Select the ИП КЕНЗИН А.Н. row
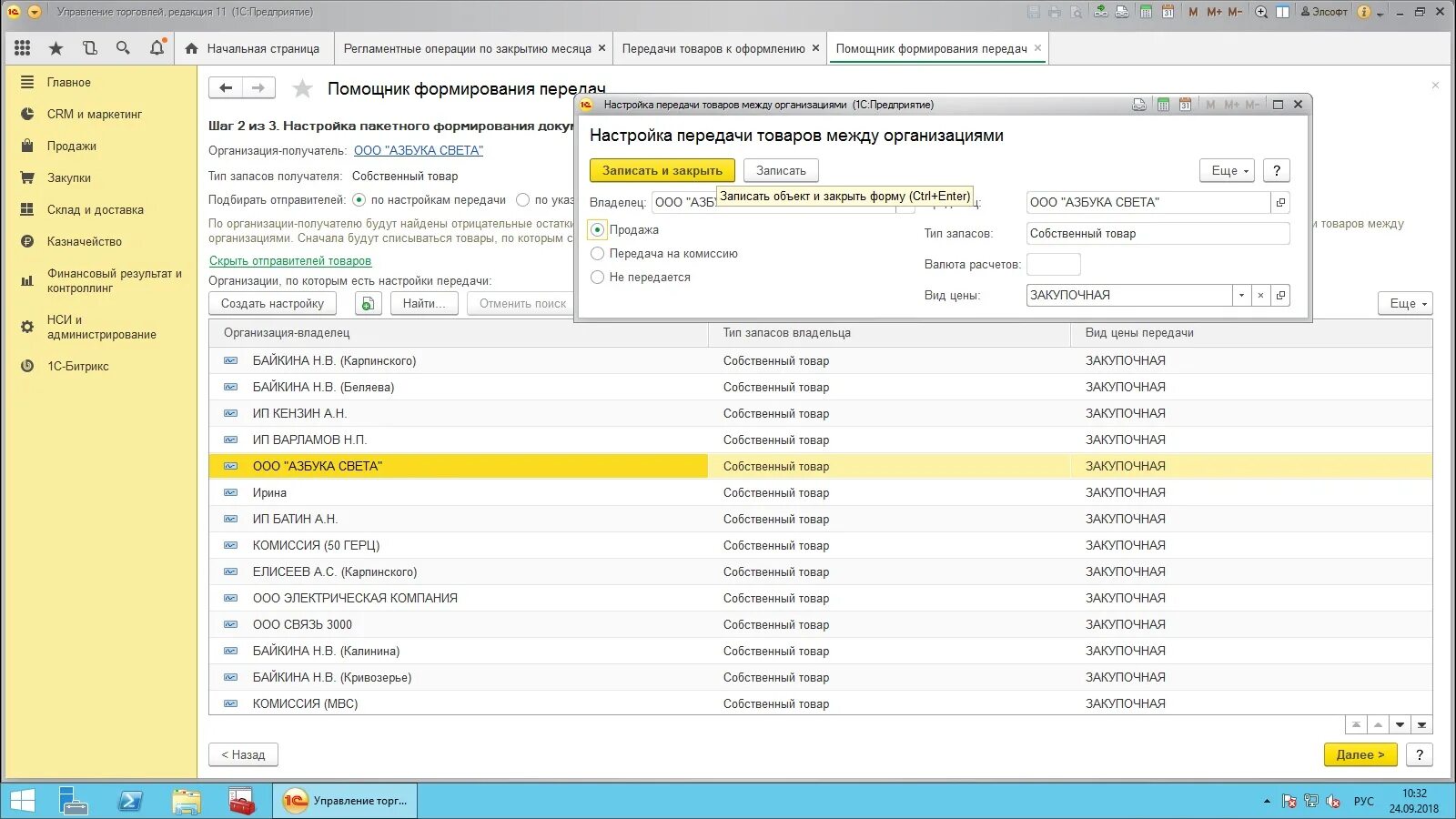The height and width of the screenshot is (819, 1456). click(x=820, y=413)
